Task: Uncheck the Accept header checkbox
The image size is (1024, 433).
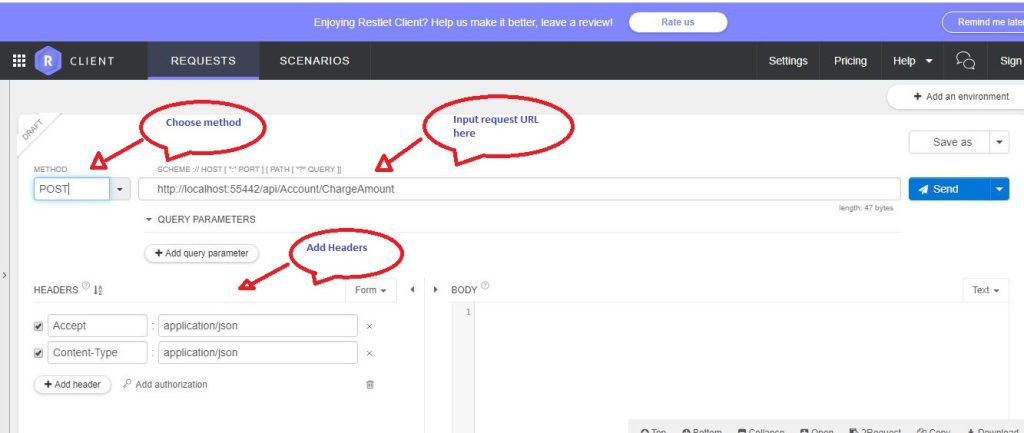Action: (x=38, y=326)
